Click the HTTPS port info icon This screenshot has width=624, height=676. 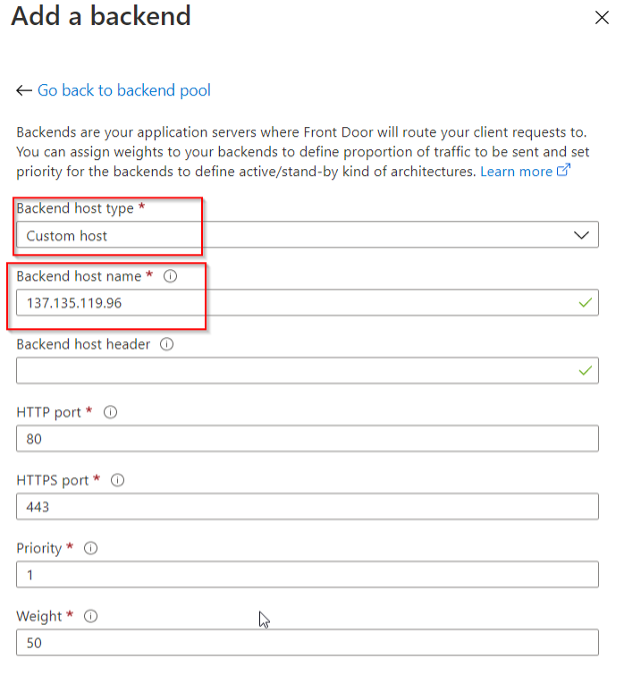[x=118, y=480]
